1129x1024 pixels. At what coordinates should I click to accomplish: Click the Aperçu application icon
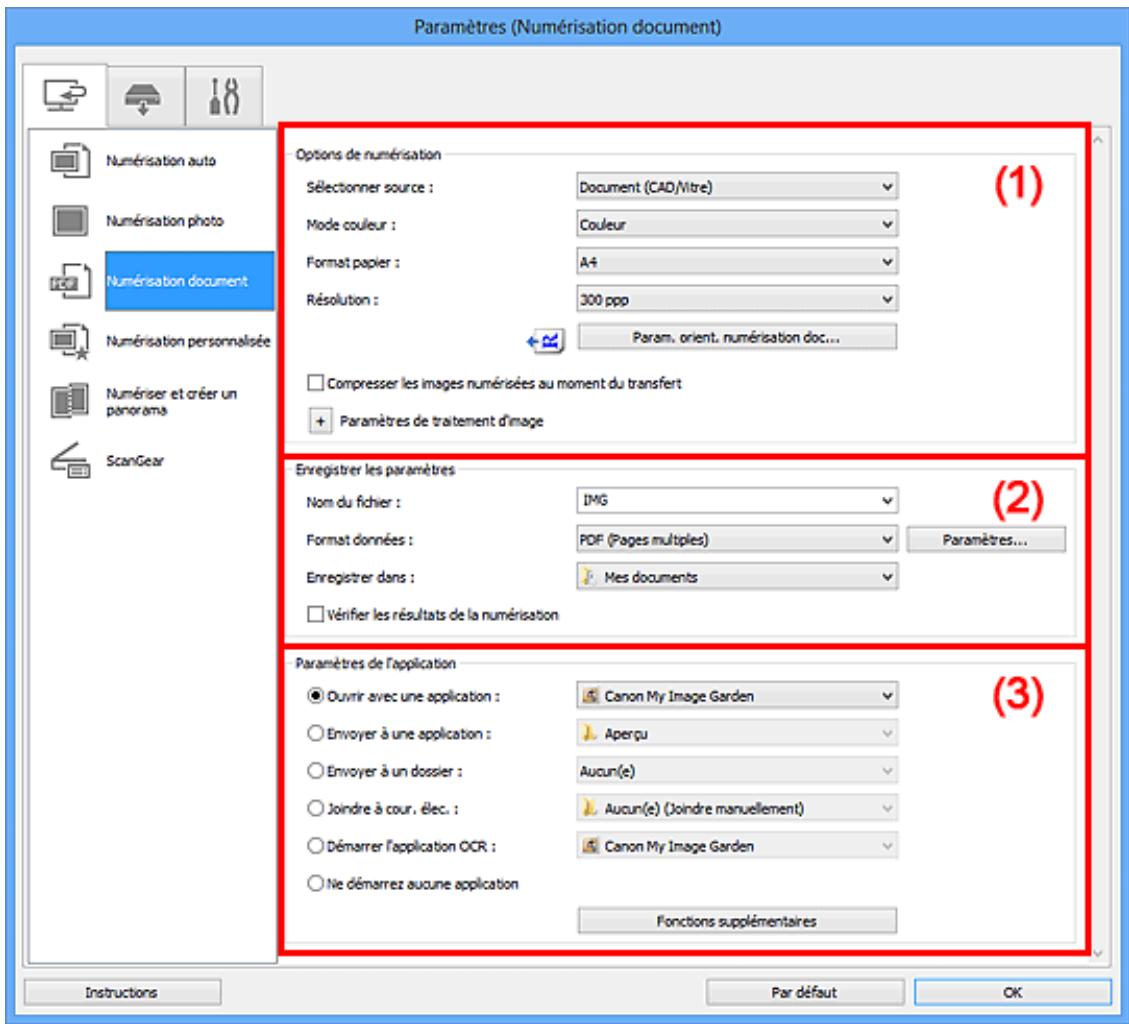590,733
